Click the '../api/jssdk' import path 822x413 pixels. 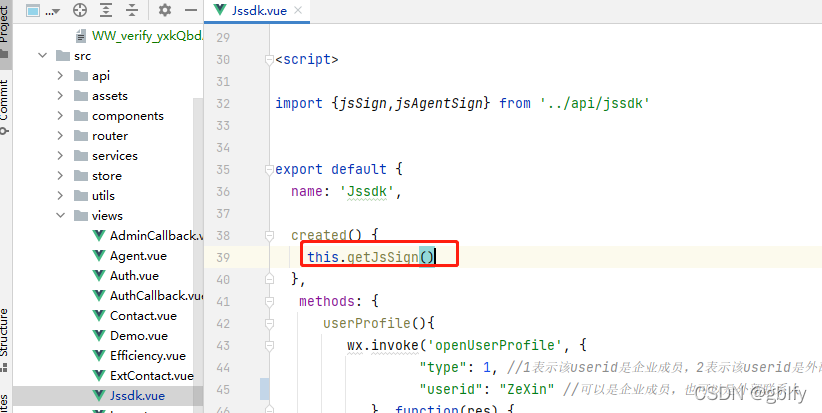point(595,104)
